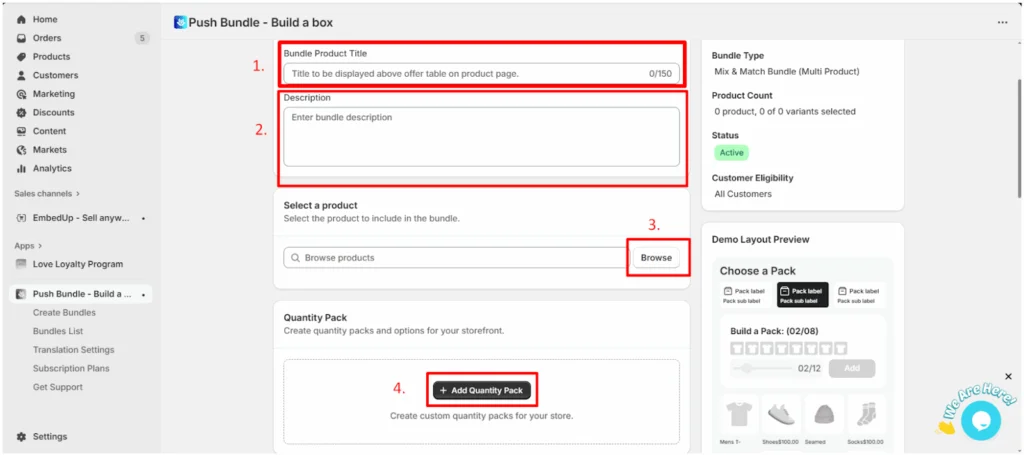This screenshot has height=455, width=1024.
Task: Open the Settings gear icon
Action: [x=21, y=436]
